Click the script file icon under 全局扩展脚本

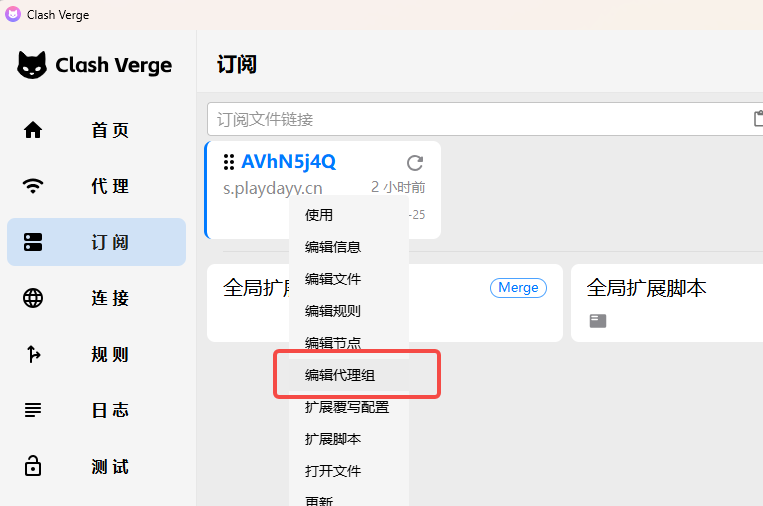tap(598, 321)
